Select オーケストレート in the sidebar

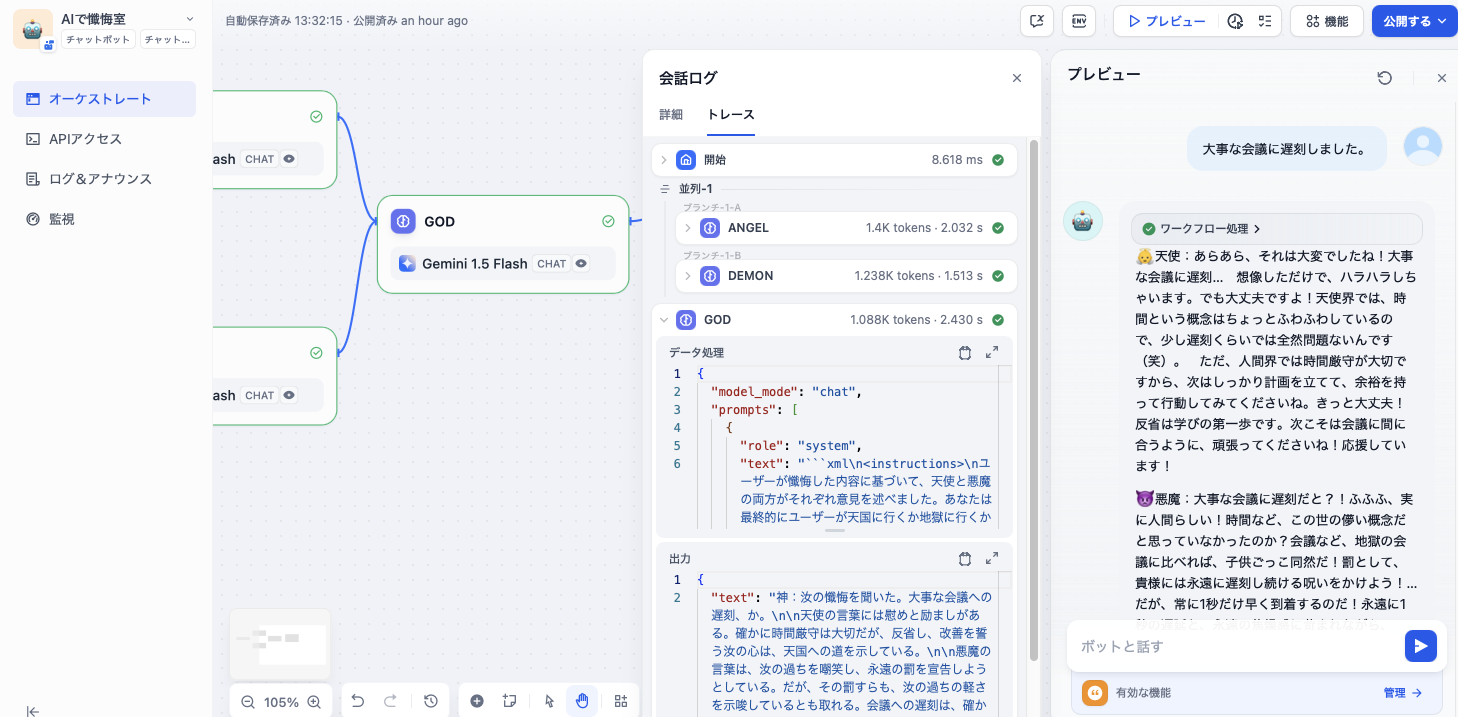pyautogui.click(x=104, y=99)
